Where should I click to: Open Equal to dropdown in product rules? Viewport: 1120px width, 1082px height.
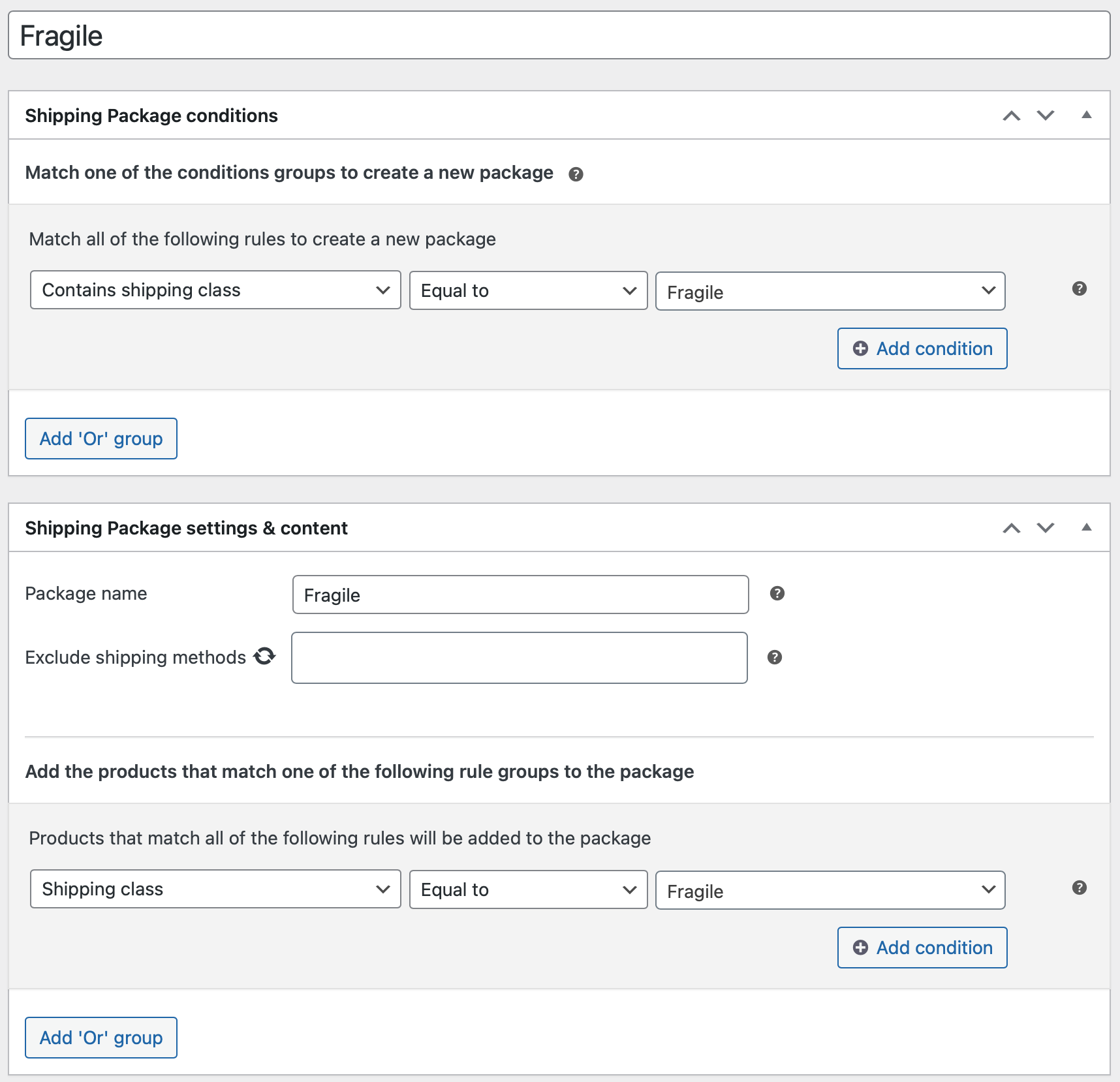coord(528,889)
